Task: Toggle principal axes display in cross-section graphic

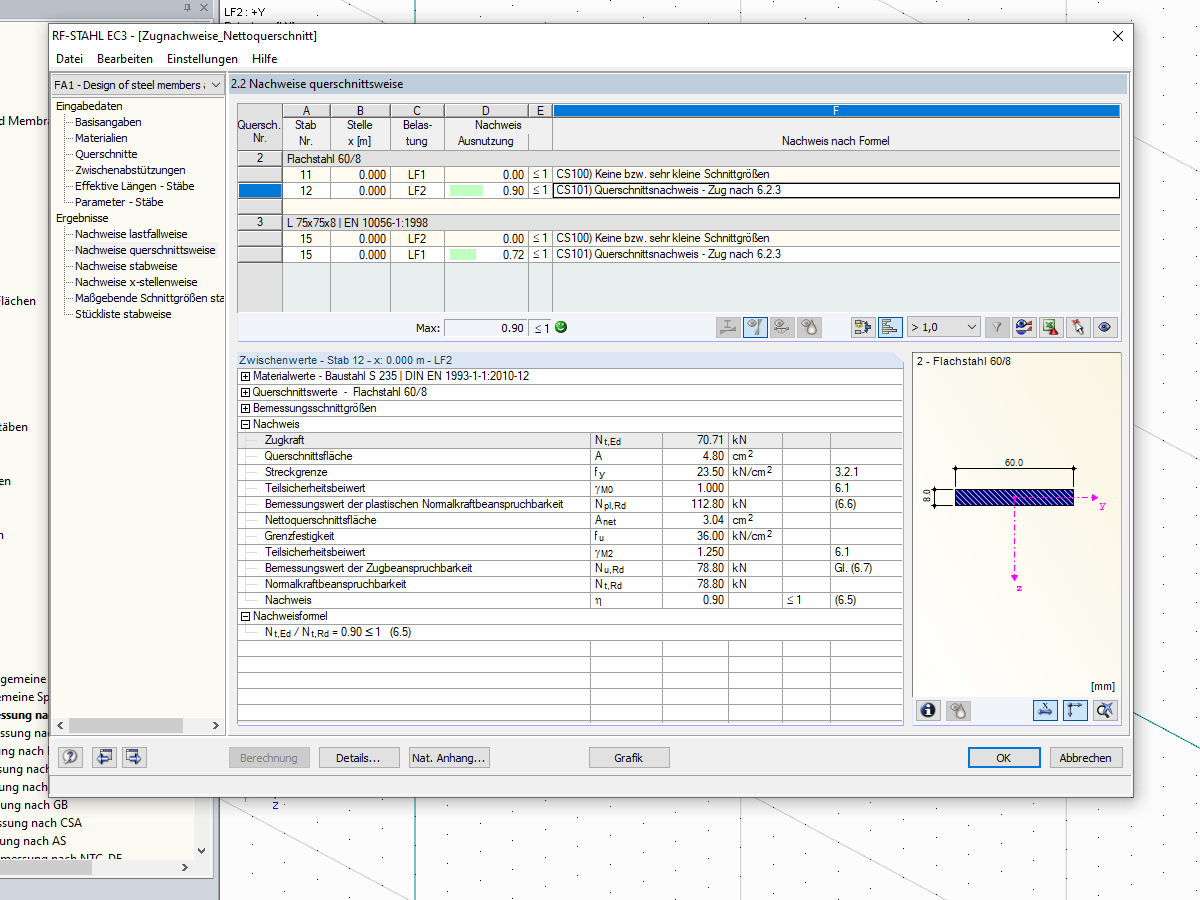Action: (x=1075, y=710)
